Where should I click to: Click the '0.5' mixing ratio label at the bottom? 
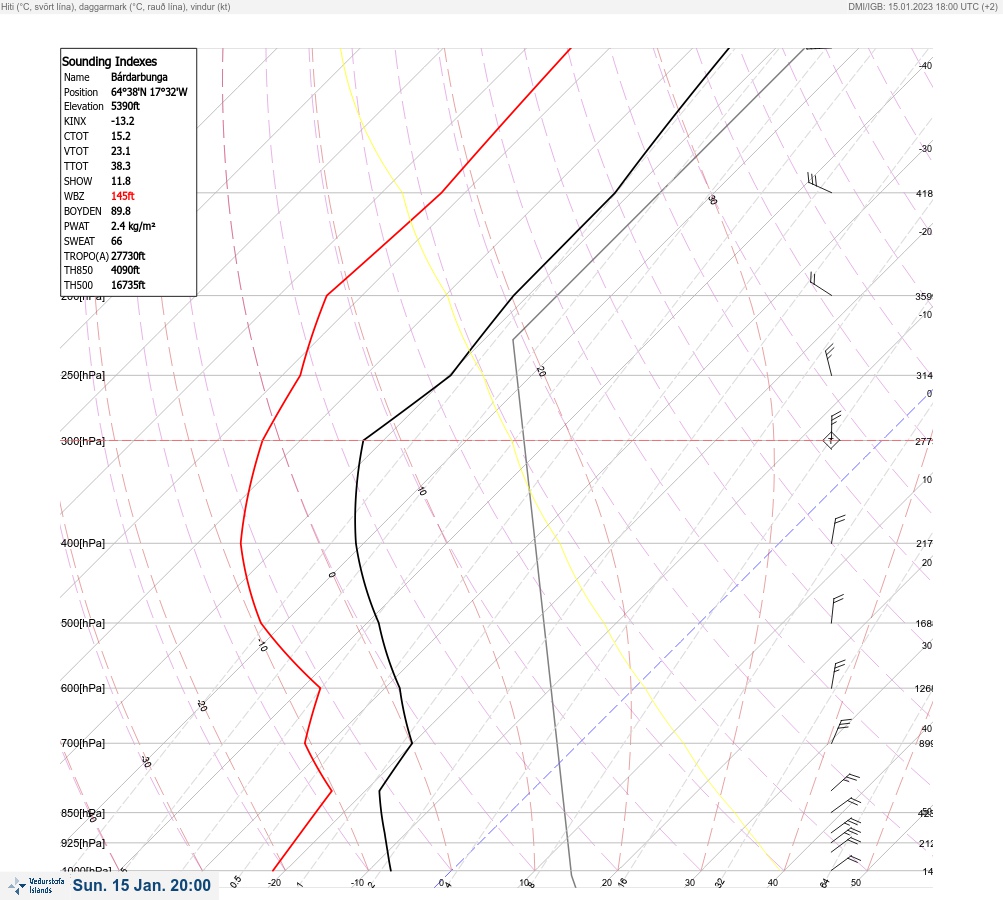(x=236, y=881)
